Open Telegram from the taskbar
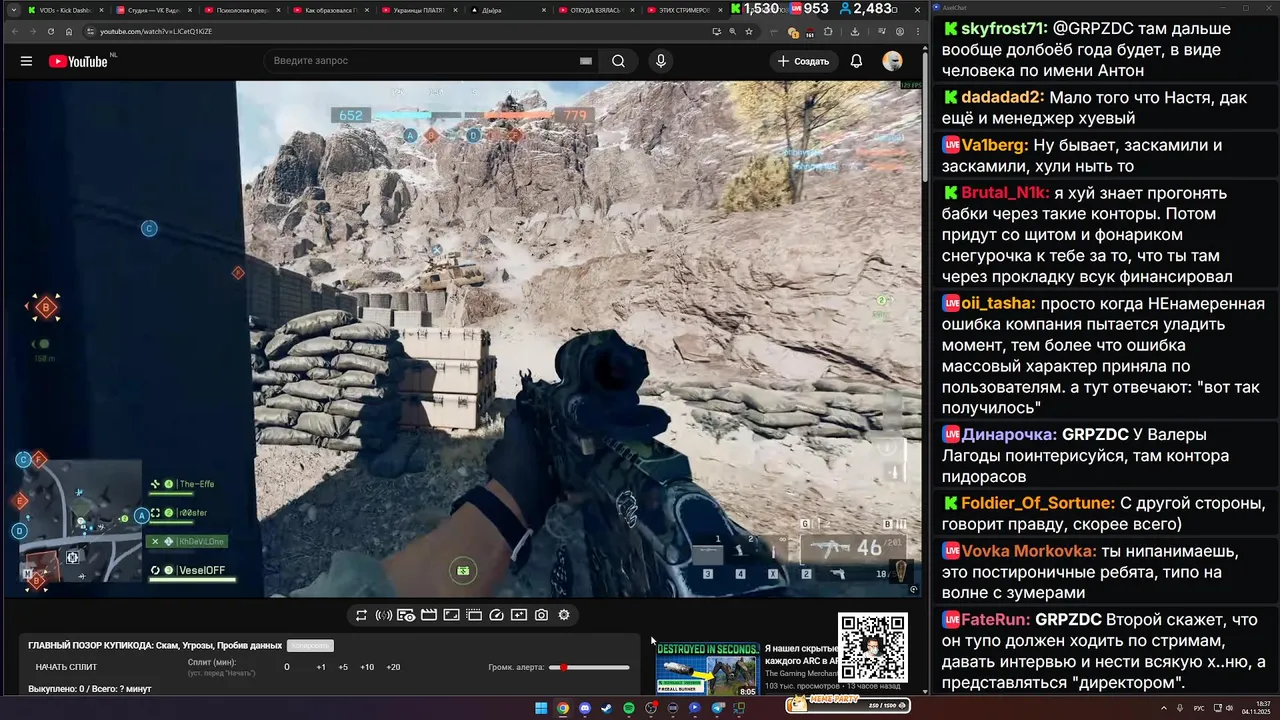 pyautogui.click(x=718, y=708)
